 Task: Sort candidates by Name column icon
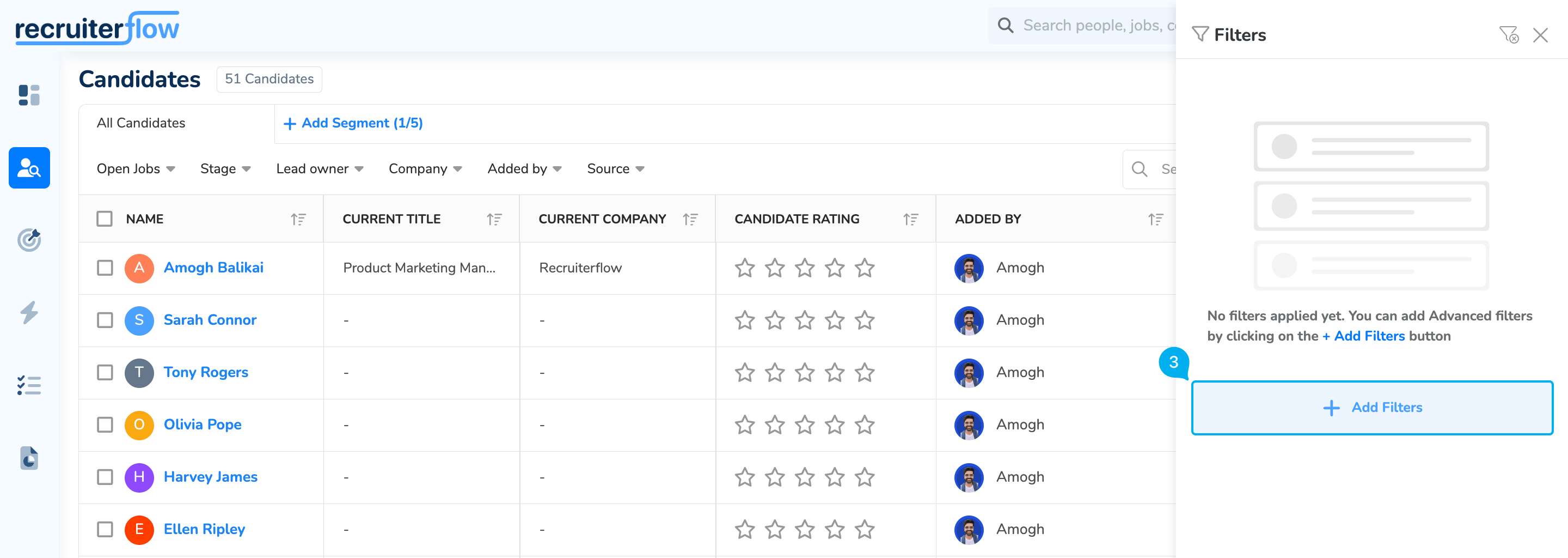pos(298,219)
